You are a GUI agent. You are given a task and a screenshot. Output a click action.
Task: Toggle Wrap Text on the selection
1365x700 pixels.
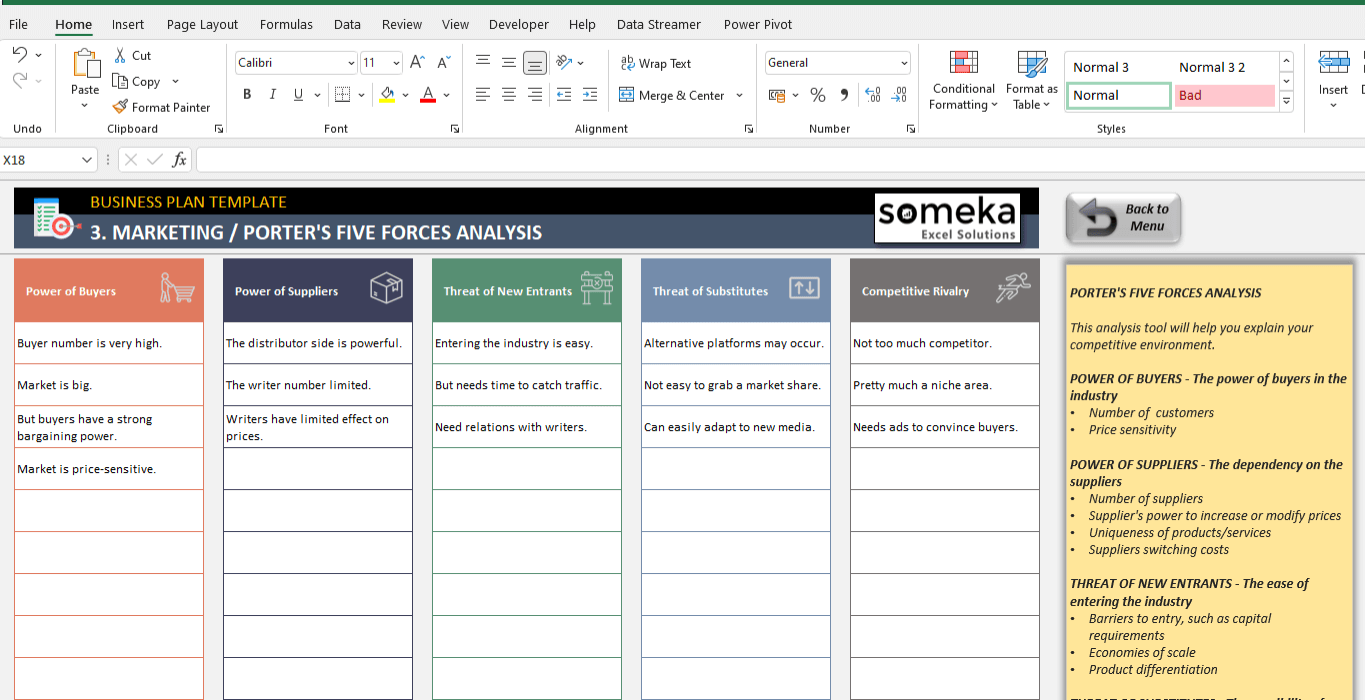pyautogui.click(x=655, y=63)
